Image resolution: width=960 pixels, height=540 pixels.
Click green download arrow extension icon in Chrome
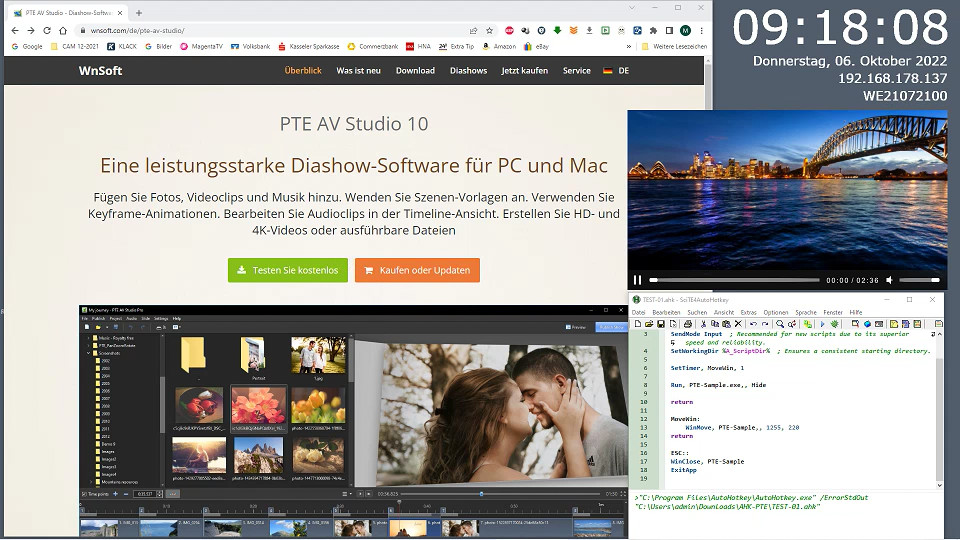(x=557, y=31)
